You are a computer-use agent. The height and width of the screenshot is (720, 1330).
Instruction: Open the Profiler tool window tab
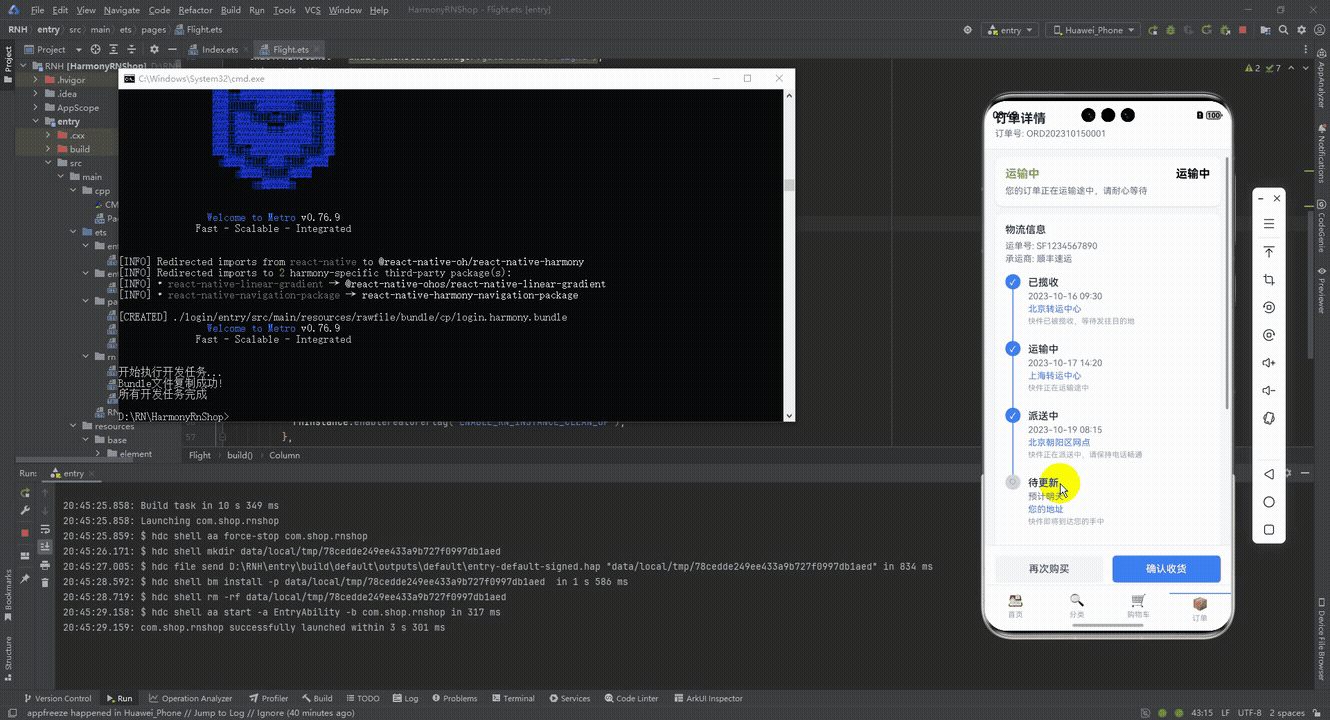pyautogui.click(x=268, y=698)
